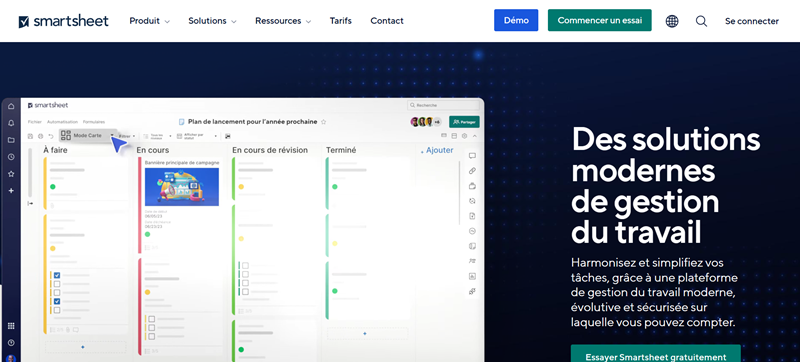
Task: Open the Fichier menu in the app
Action: click(x=35, y=122)
